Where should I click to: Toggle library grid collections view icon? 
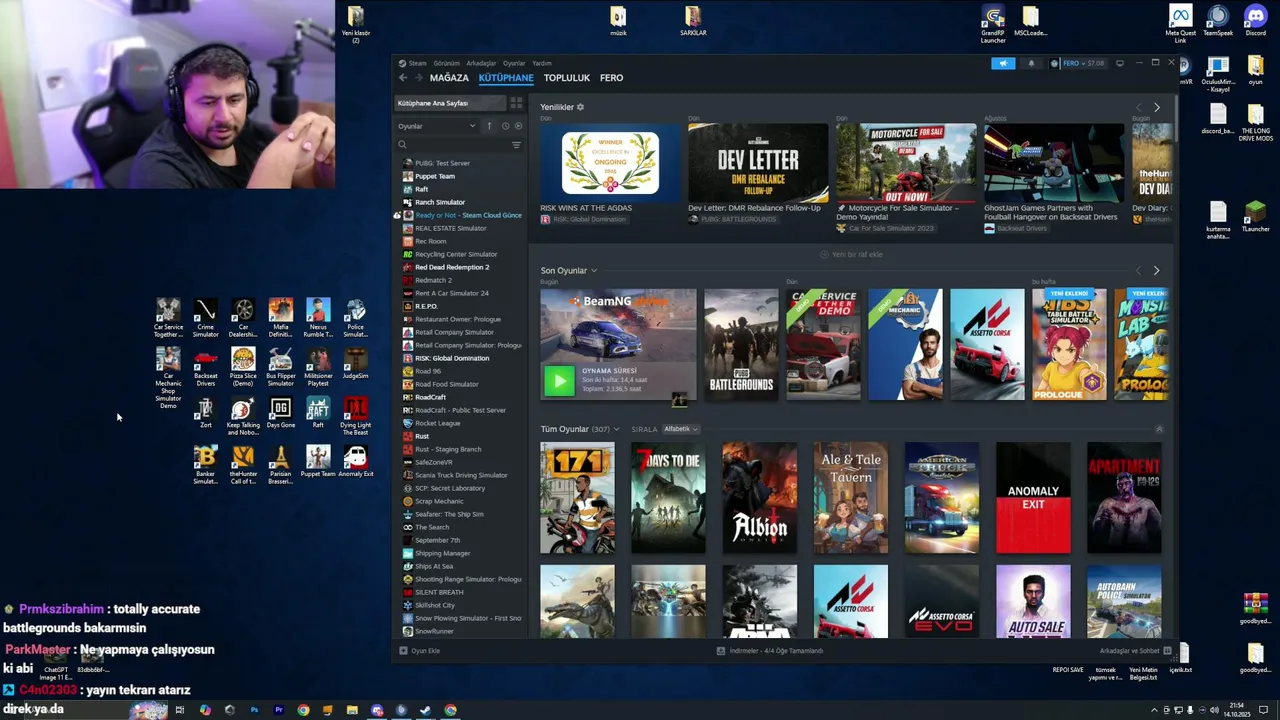516,103
